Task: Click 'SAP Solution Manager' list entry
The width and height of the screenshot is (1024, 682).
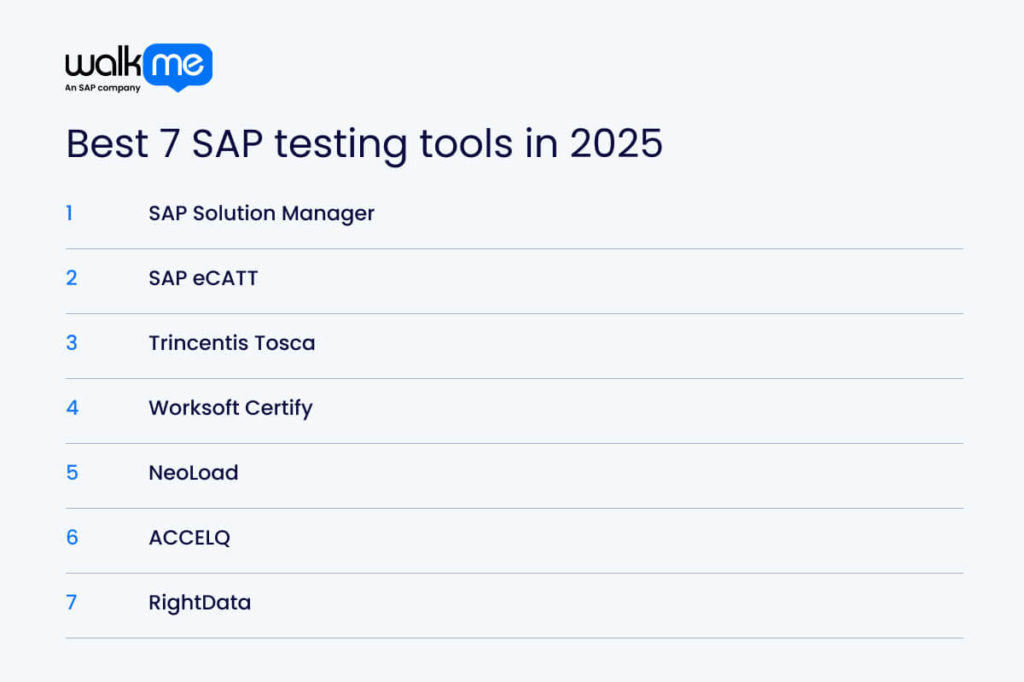Action: tap(261, 214)
